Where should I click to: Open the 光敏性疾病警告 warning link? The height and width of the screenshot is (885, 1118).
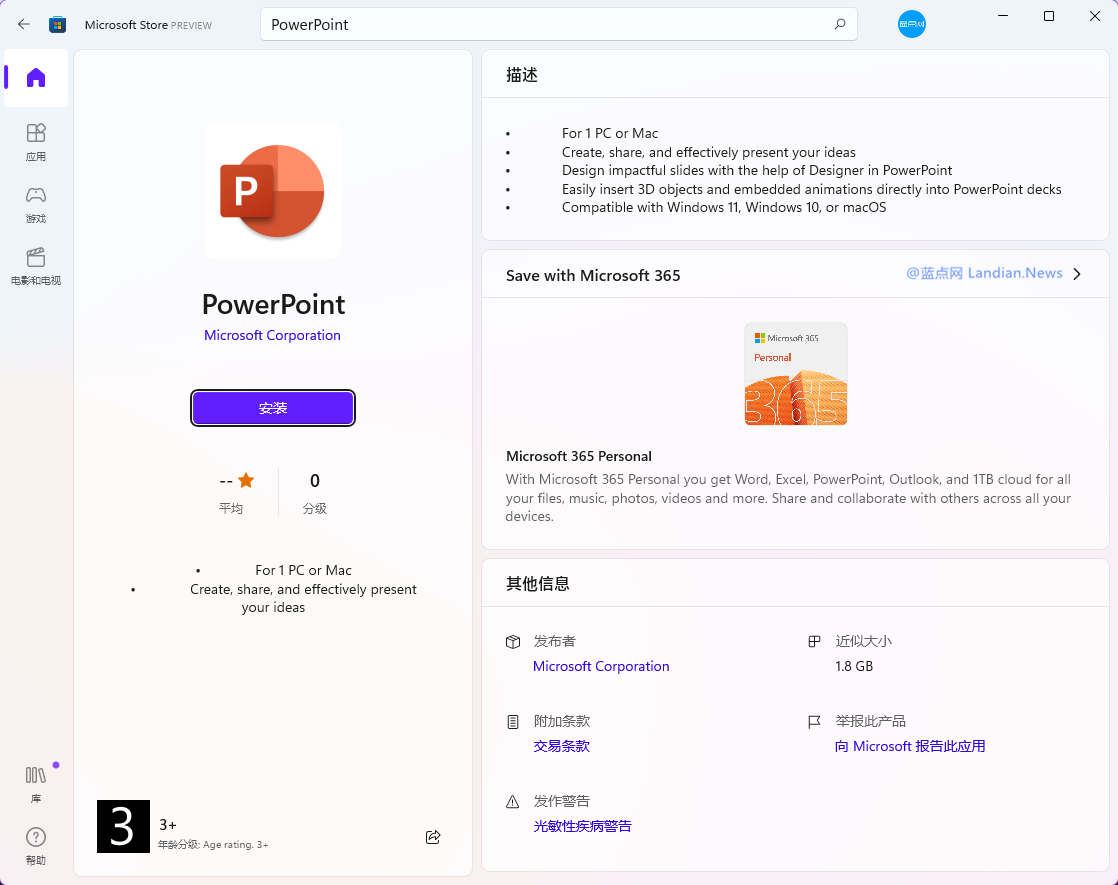point(582,826)
